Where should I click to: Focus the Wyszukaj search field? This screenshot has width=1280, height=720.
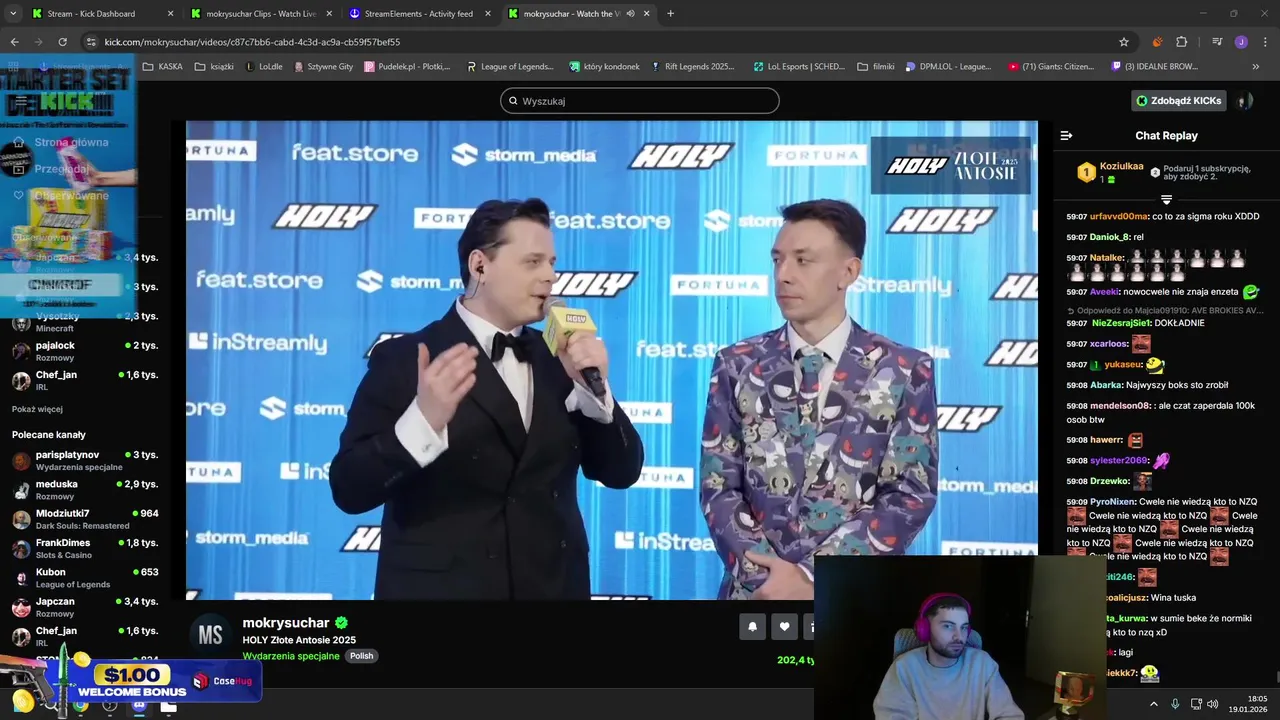(640, 101)
